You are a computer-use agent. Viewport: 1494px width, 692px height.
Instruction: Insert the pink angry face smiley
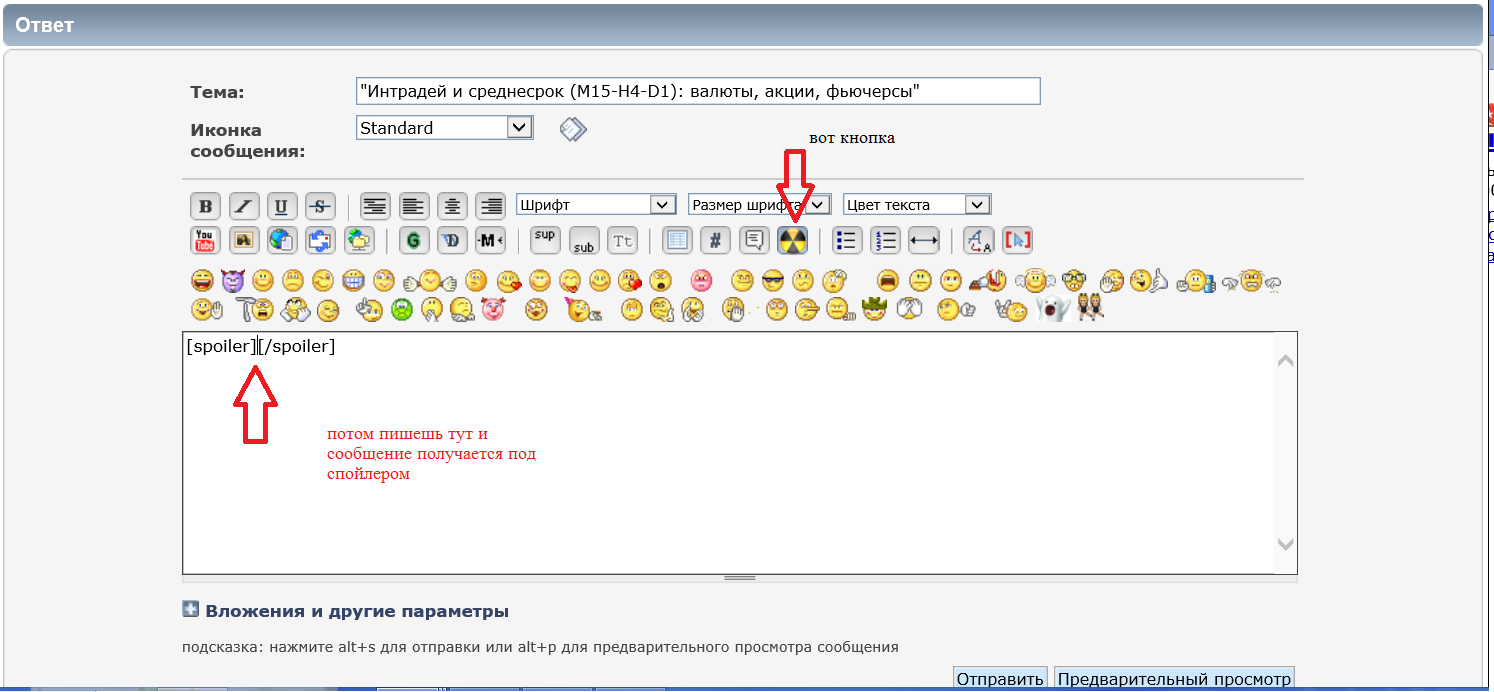click(701, 281)
